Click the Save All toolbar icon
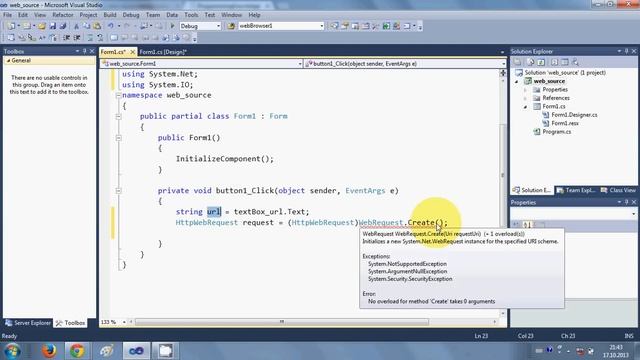Screen dimensions: 640x360 click(x=63, y=26)
